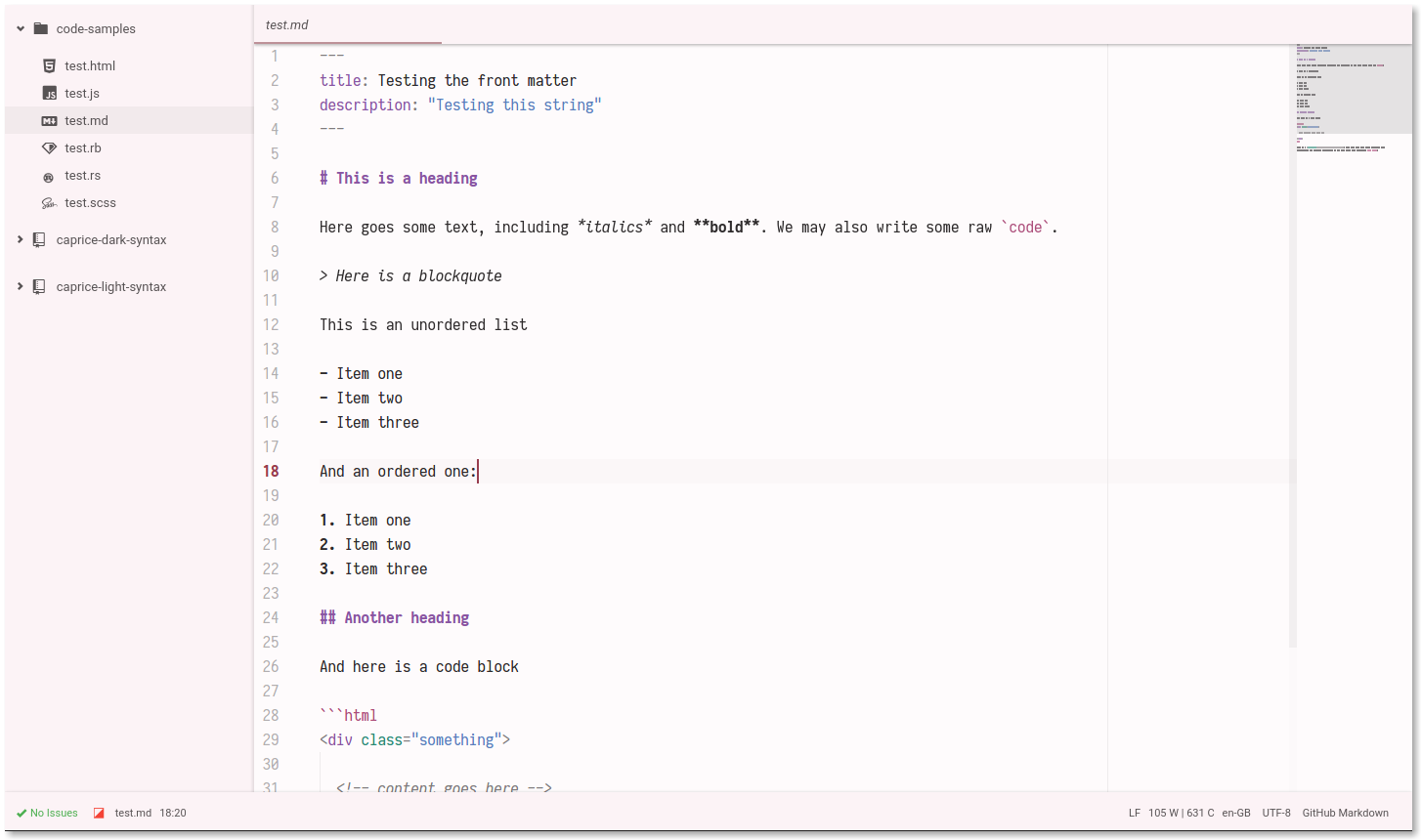Select the caprice-dark-syntax project folder
1421x840 pixels.
tap(111, 239)
